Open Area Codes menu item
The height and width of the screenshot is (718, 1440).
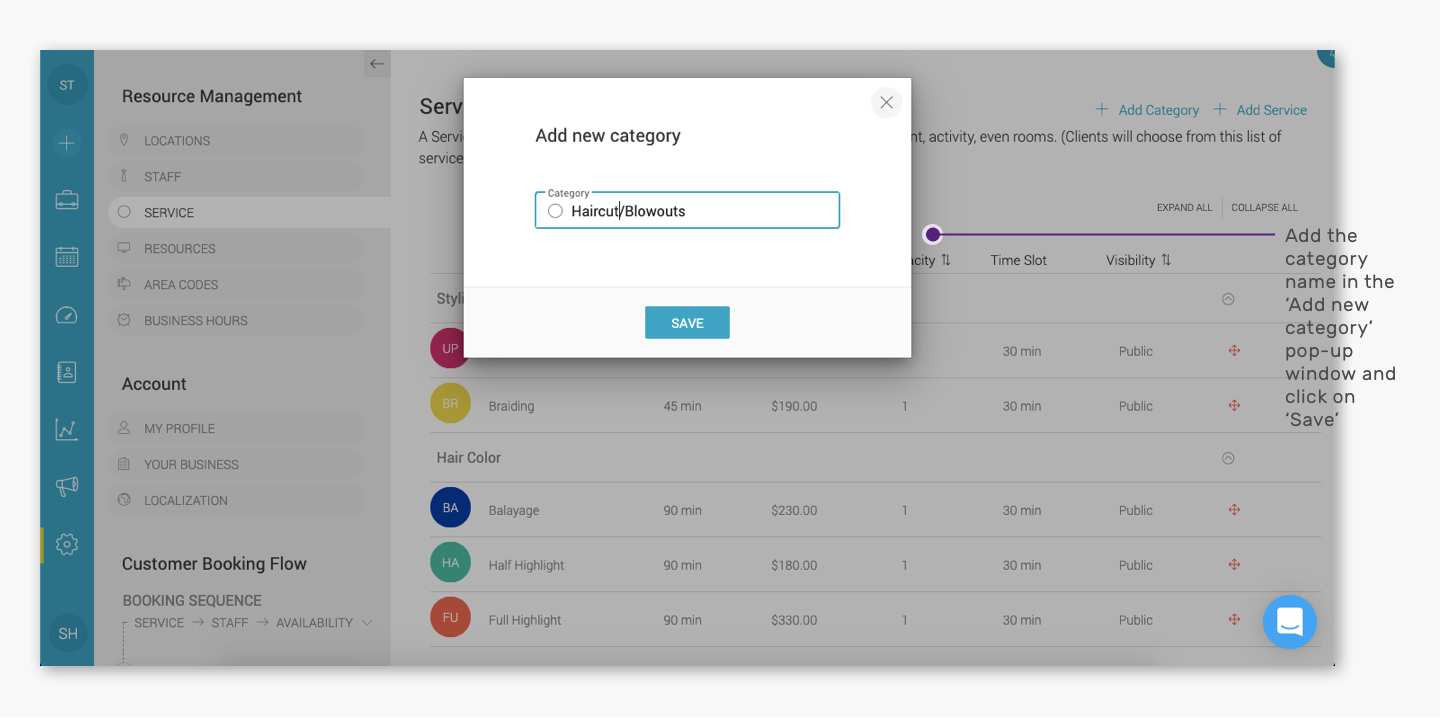pos(236,285)
